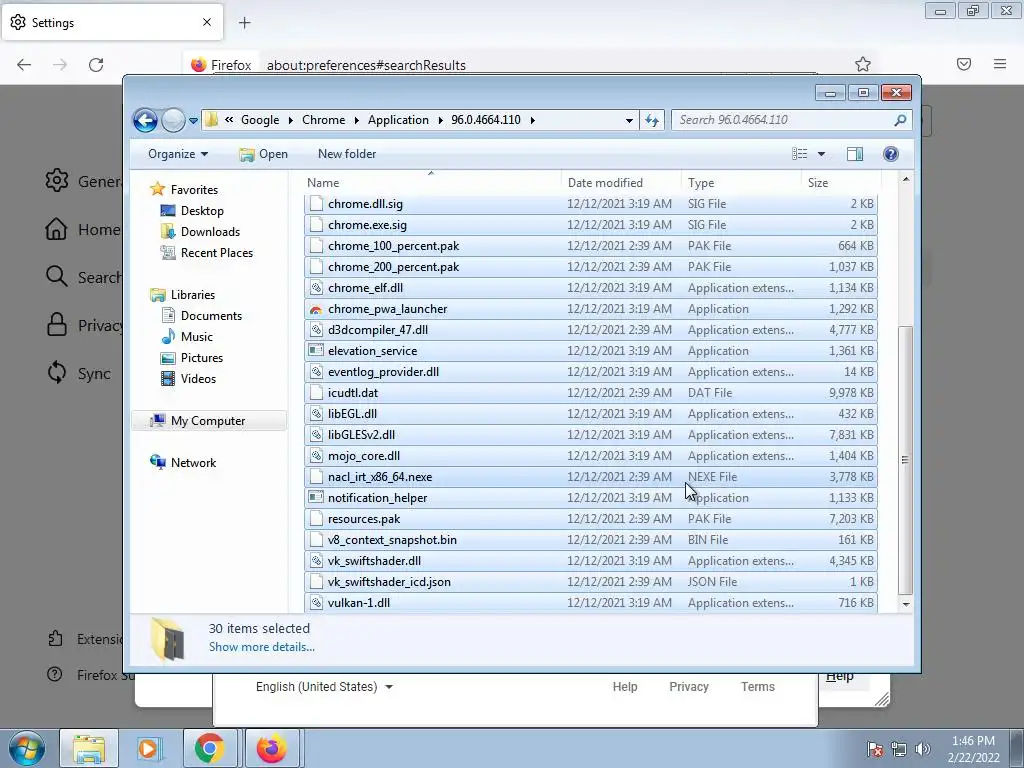
Task: Open the Pictures library
Action: 201,358
